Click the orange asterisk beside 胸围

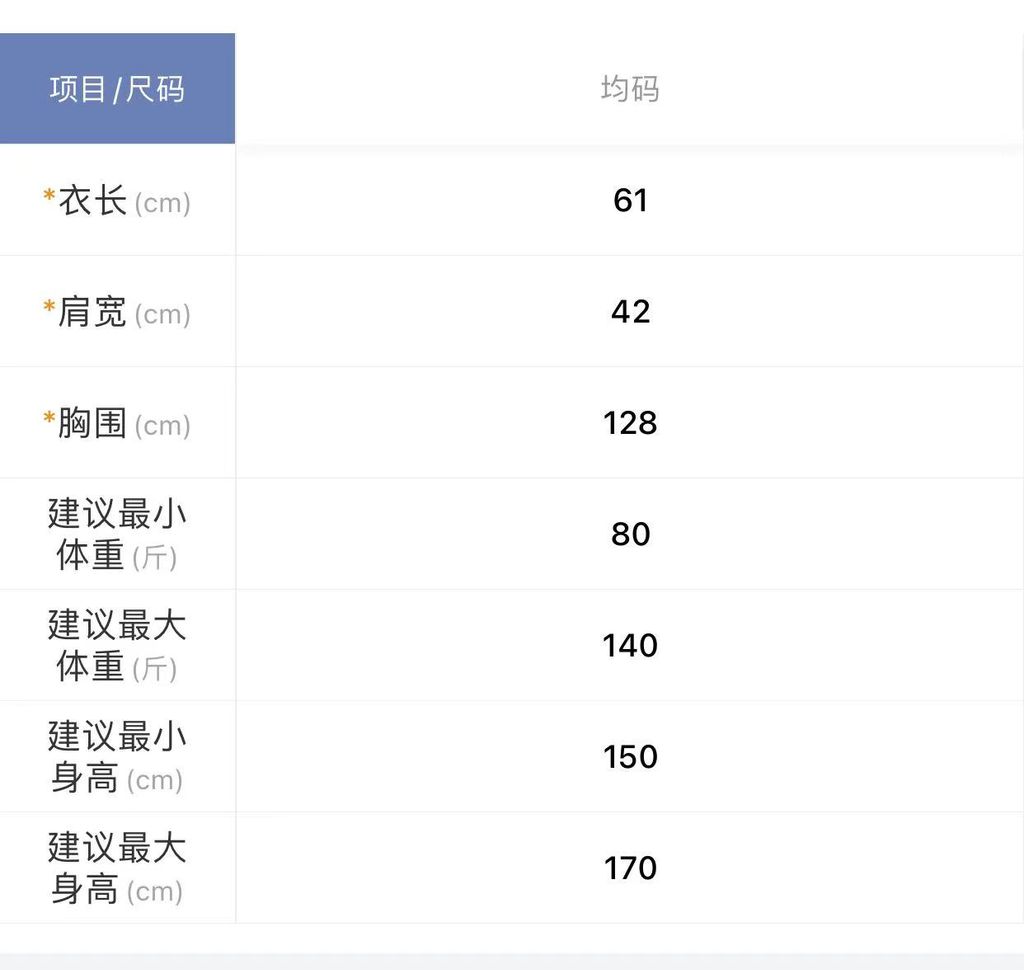click(49, 419)
